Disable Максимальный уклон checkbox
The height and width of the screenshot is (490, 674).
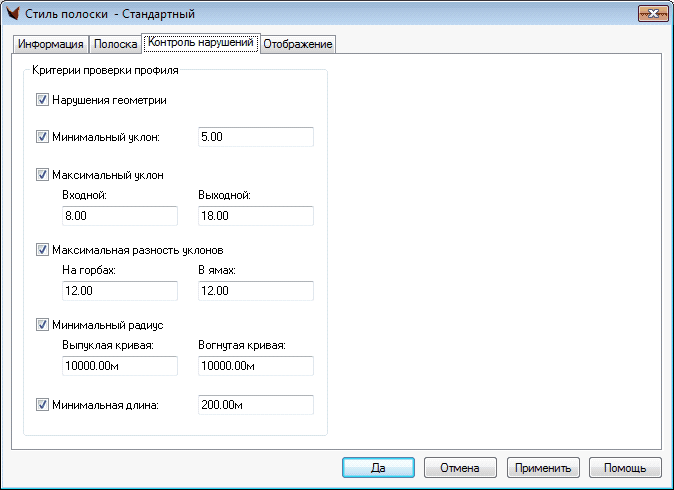click(42, 175)
